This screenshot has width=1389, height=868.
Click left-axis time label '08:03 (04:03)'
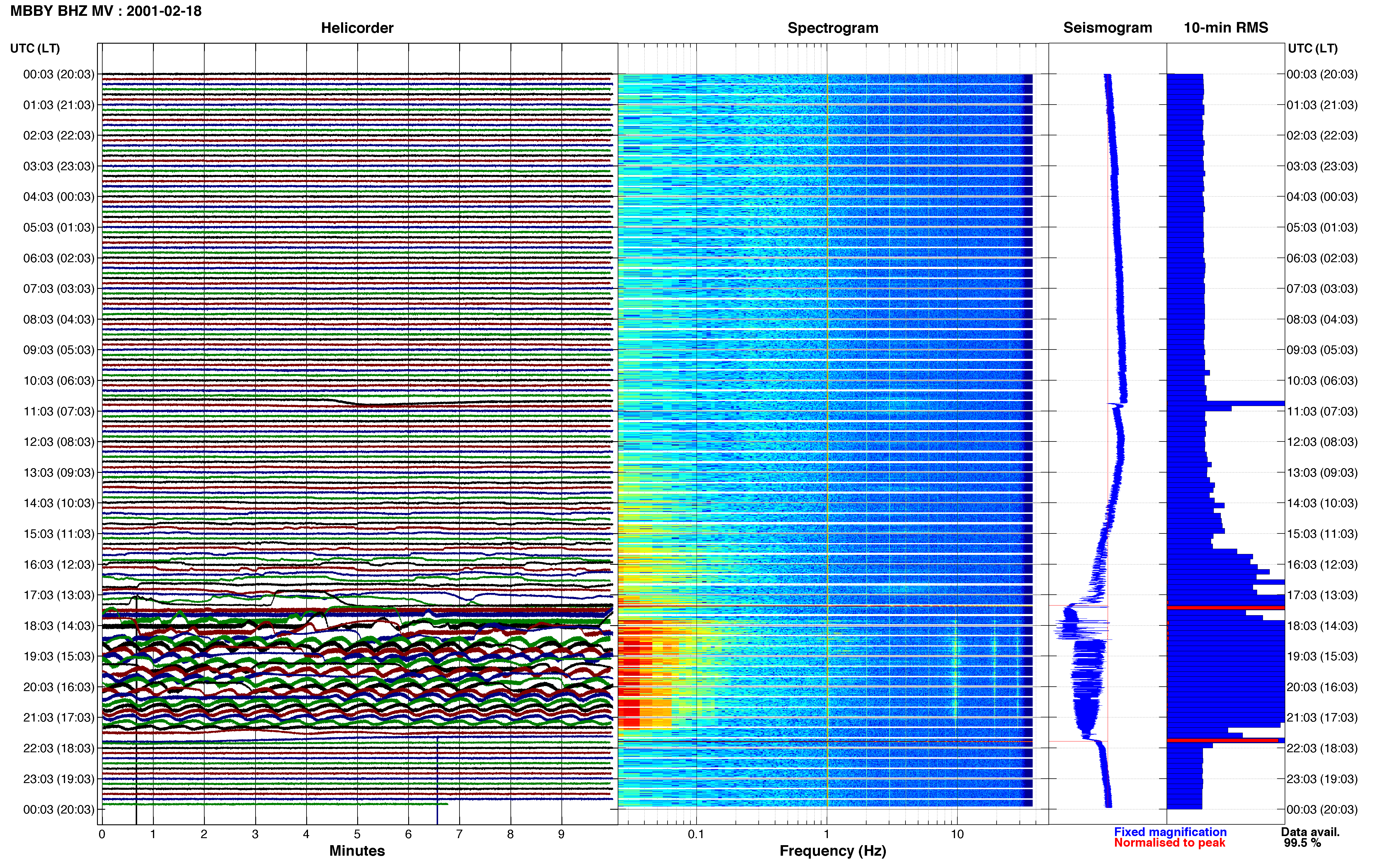click(59, 319)
